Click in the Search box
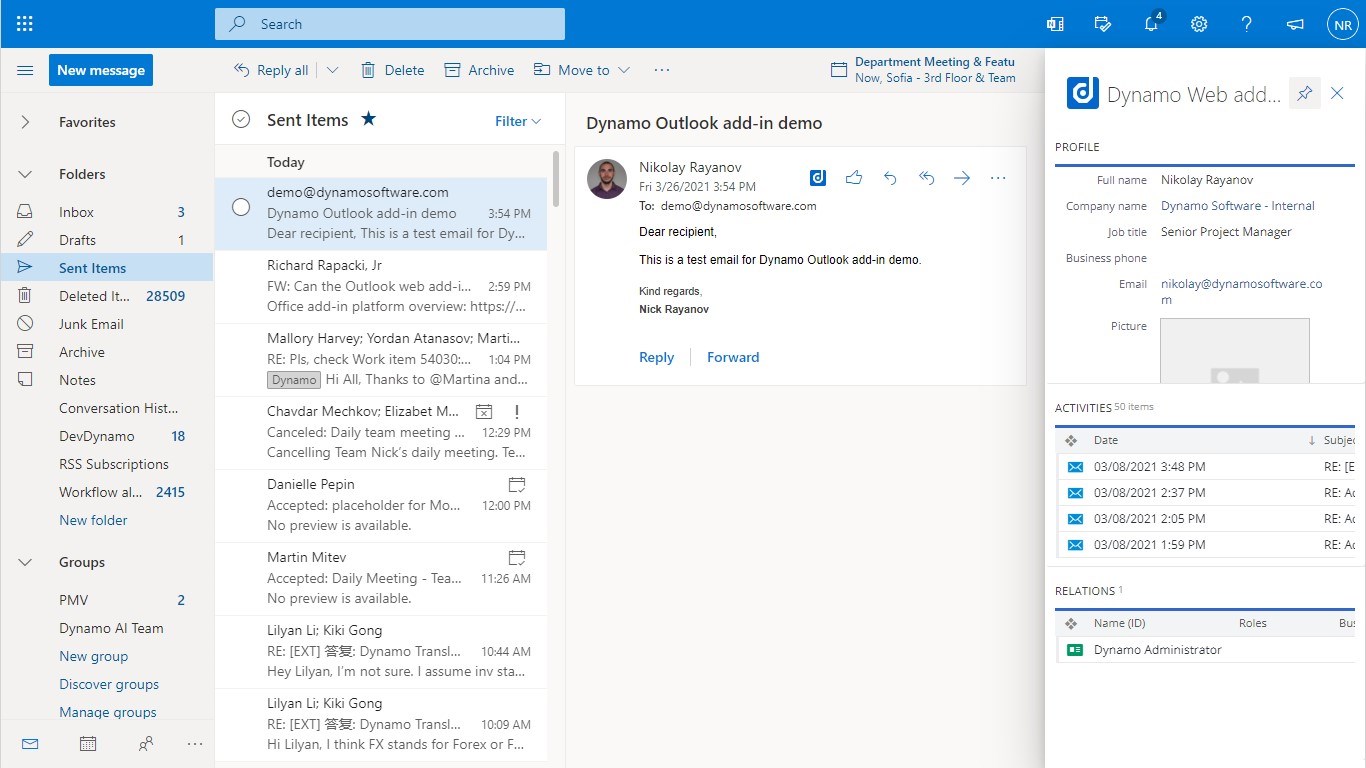The width and height of the screenshot is (1366, 768). 390,24
